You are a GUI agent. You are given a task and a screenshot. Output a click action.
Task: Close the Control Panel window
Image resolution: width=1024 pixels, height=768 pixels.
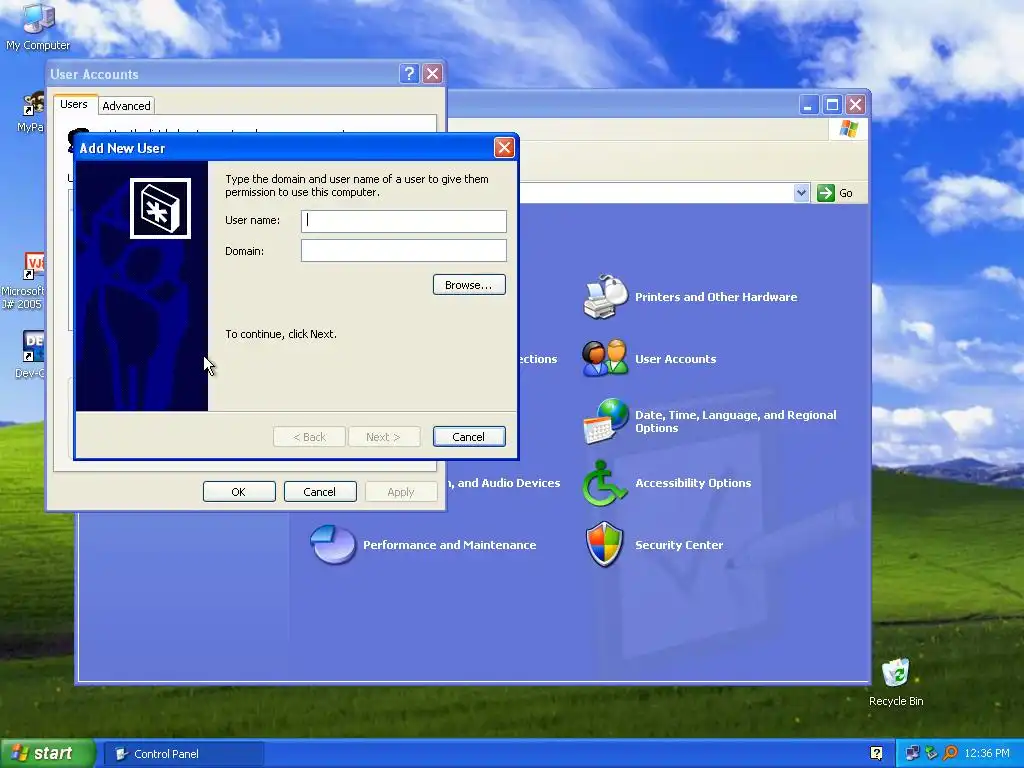pyautogui.click(x=856, y=104)
